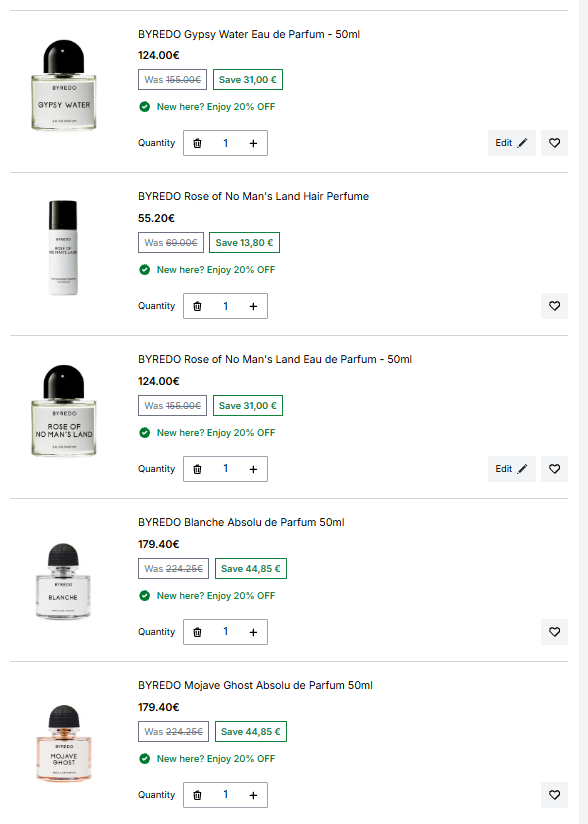Remove Gypsy Water with the trash icon
Screen dimensions: 588x824
(197, 143)
